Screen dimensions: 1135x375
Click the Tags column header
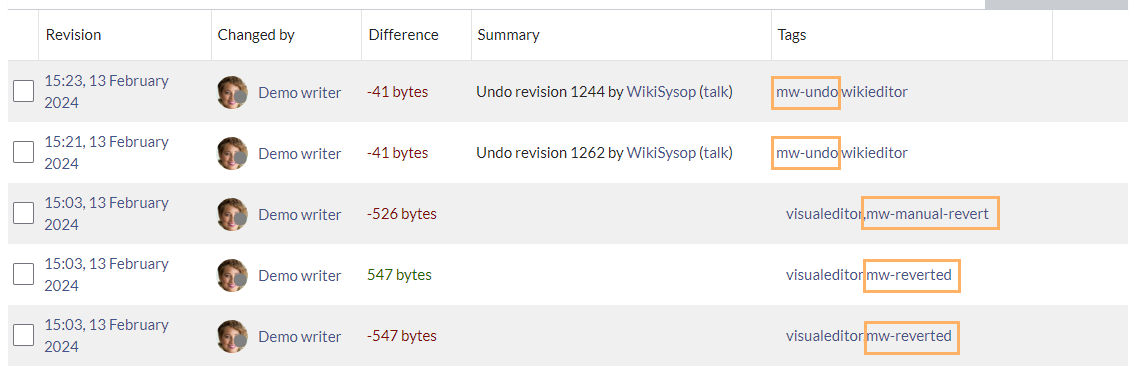pos(792,35)
